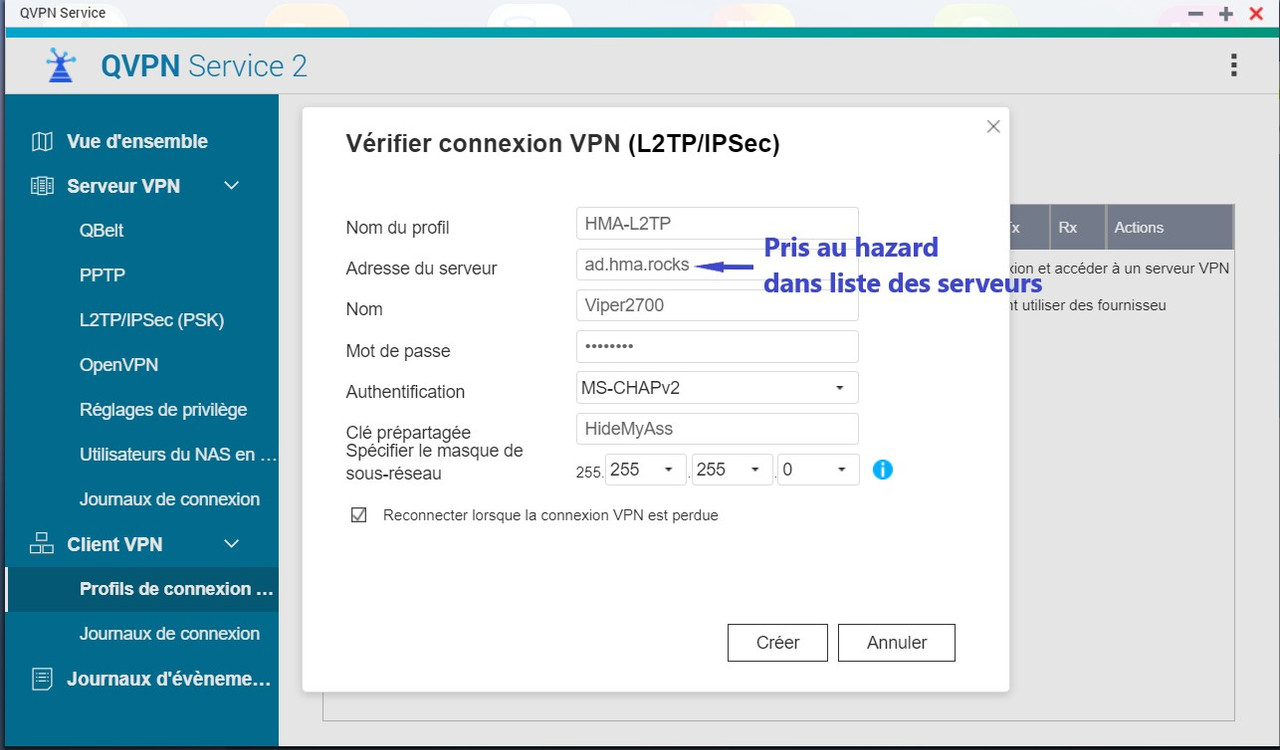Click the Nom du profil field
This screenshot has height=750, width=1280.
pyautogui.click(x=717, y=223)
